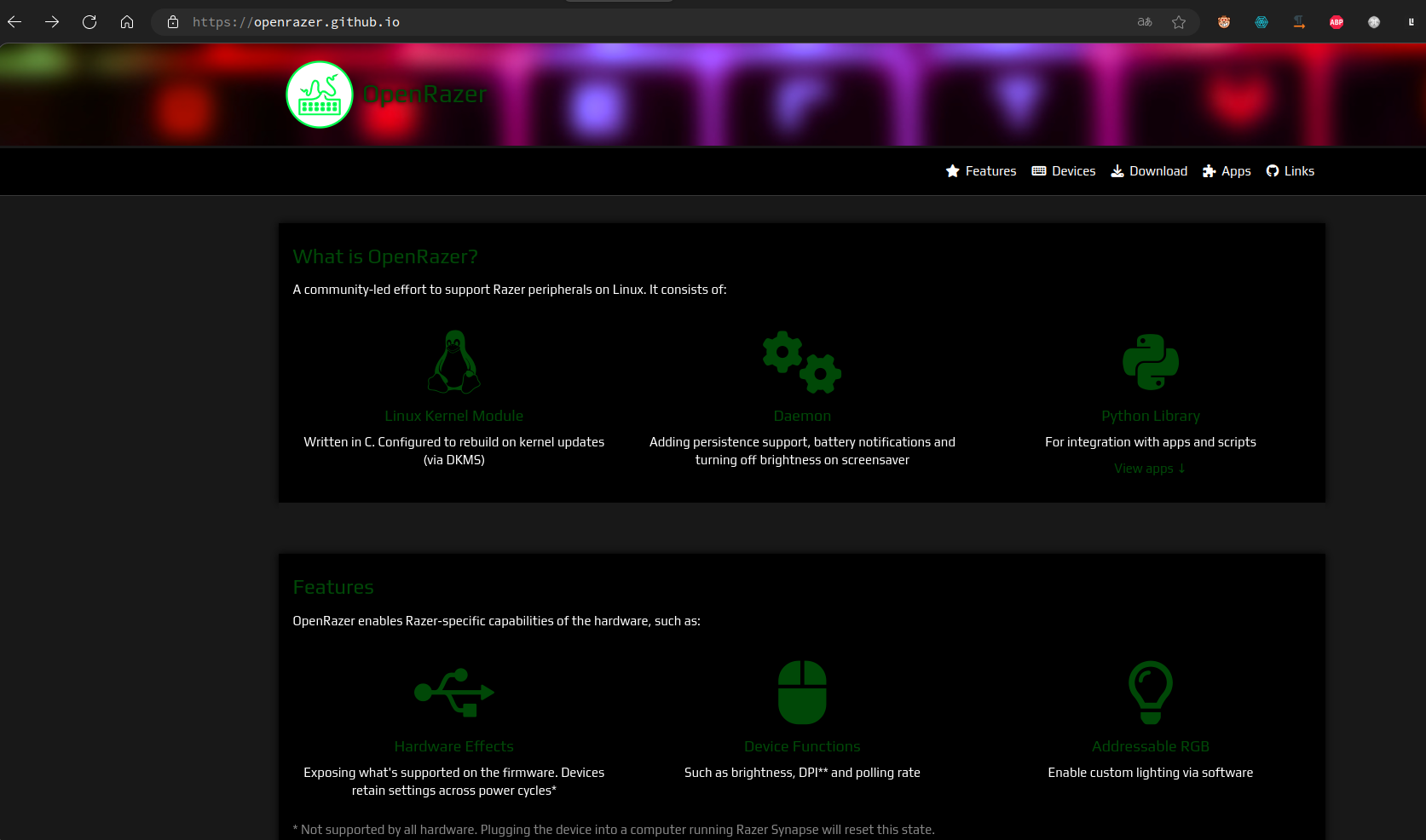Click the 'Hardware Effects' title
The image size is (1426, 840).
(x=454, y=746)
